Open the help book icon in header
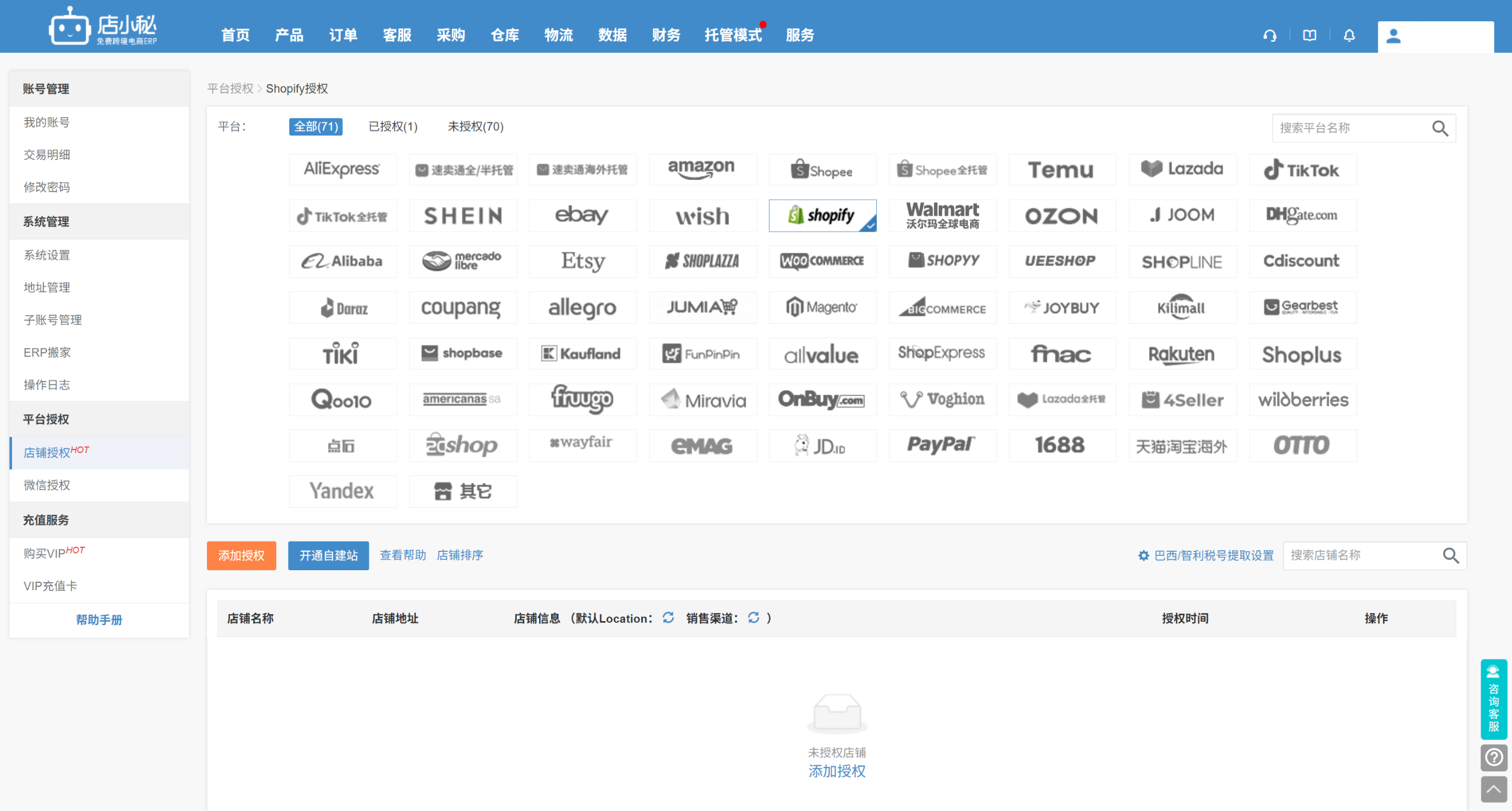The height and width of the screenshot is (811, 1512). [1310, 36]
